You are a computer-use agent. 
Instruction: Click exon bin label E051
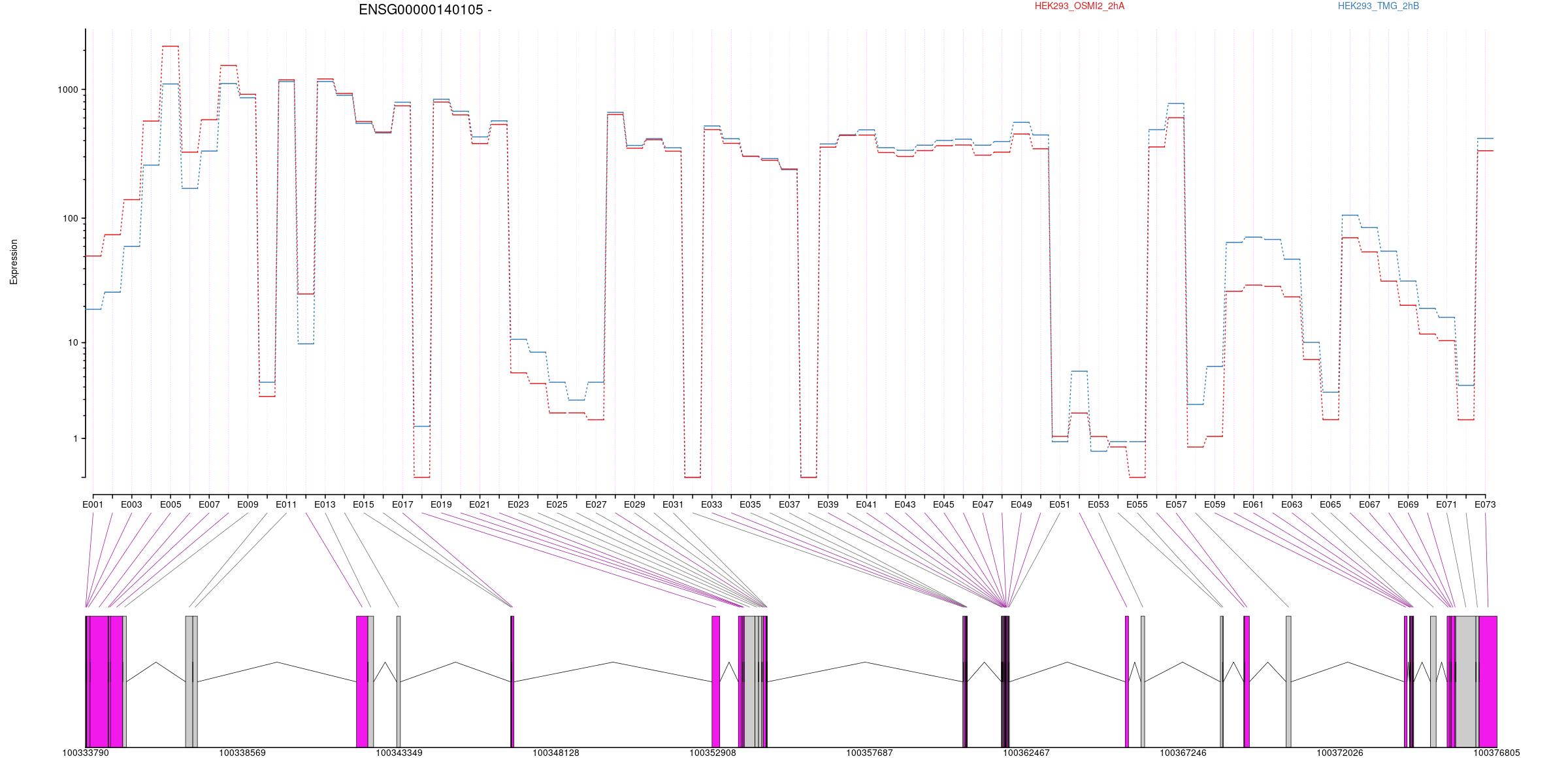(1060, 504)
